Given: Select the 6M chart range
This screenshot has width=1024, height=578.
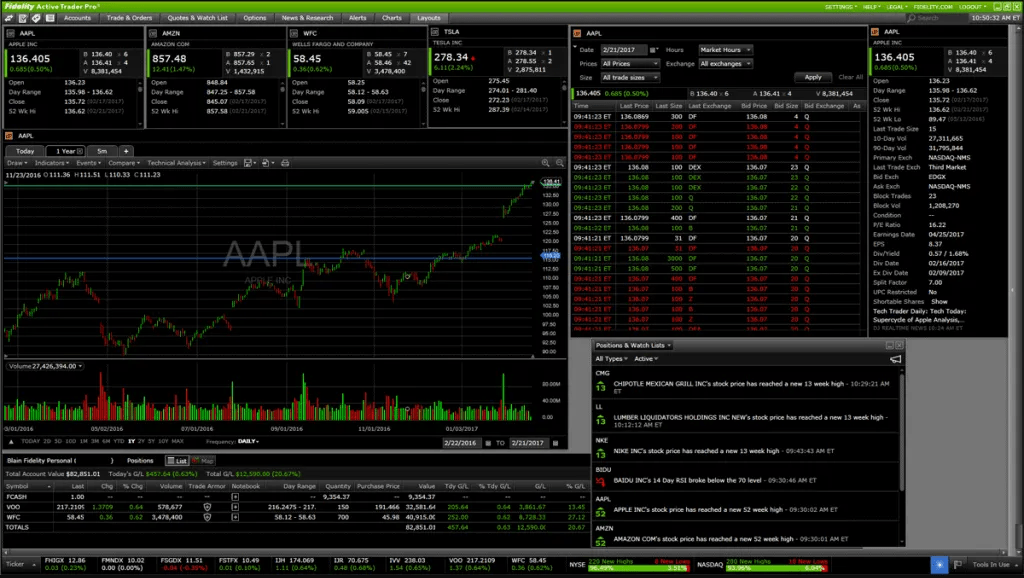Looking at the screenshot, I should point(106,442).
